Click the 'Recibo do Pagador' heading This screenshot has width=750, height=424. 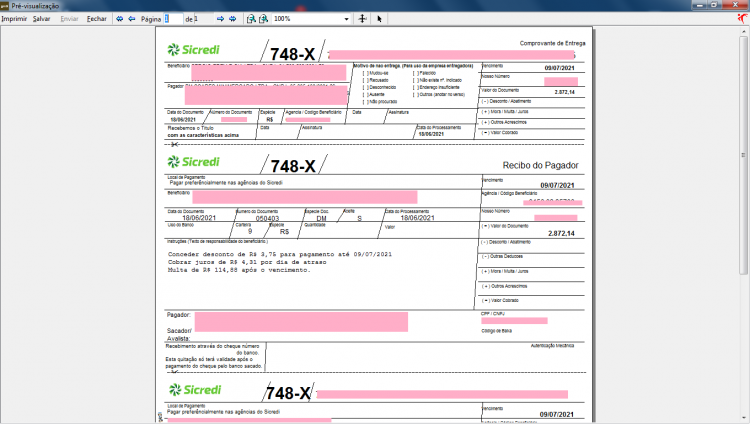click(x=540, y=165)
